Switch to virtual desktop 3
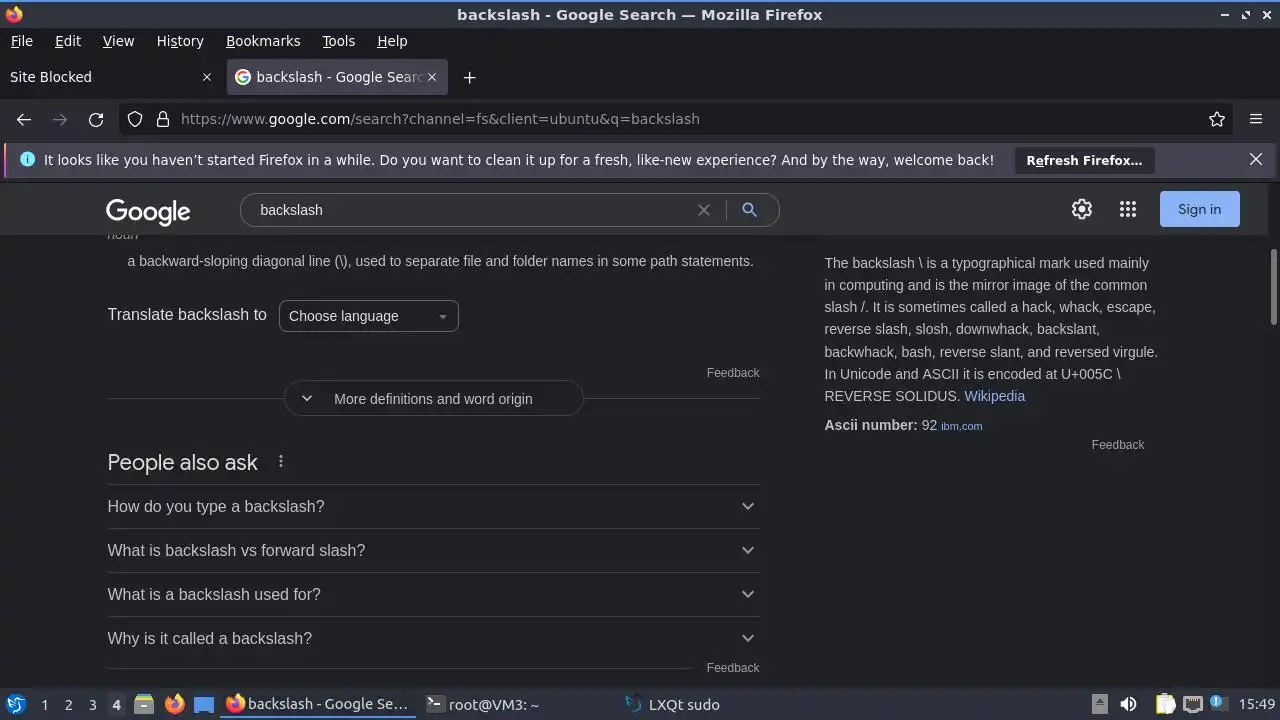This screenshot has height=720, width=1280. coord(92,705)
